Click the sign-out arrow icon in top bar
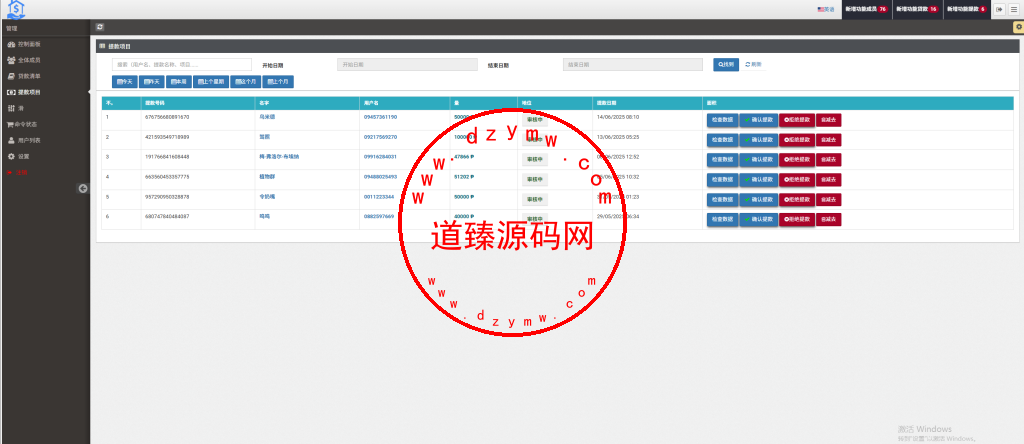 [x=999, y=9]
